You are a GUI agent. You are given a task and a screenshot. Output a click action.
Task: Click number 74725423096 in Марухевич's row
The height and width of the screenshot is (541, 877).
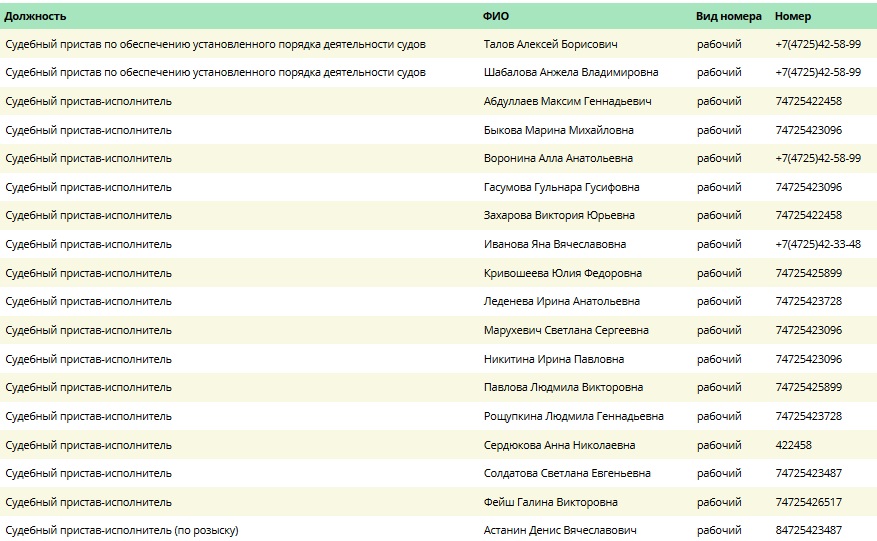pos(809,331)
